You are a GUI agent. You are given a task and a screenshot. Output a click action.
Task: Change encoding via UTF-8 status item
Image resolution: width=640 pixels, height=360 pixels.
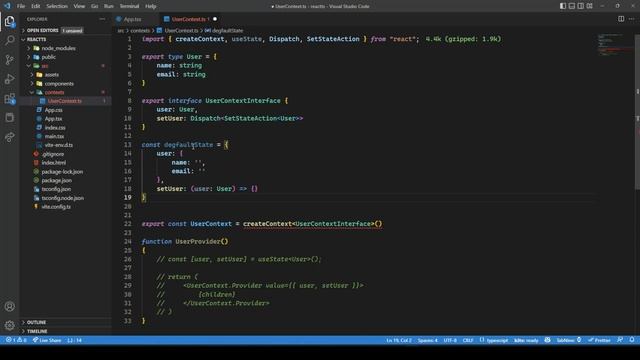click(450, 340)
